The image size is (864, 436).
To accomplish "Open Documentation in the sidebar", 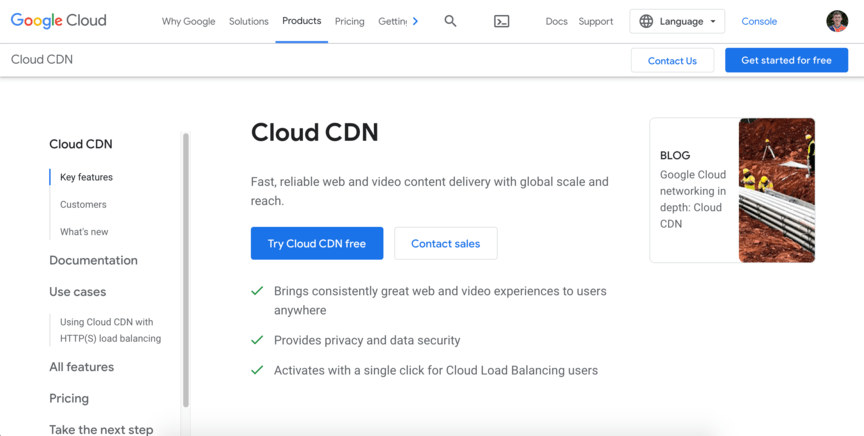I will point(94,260).
